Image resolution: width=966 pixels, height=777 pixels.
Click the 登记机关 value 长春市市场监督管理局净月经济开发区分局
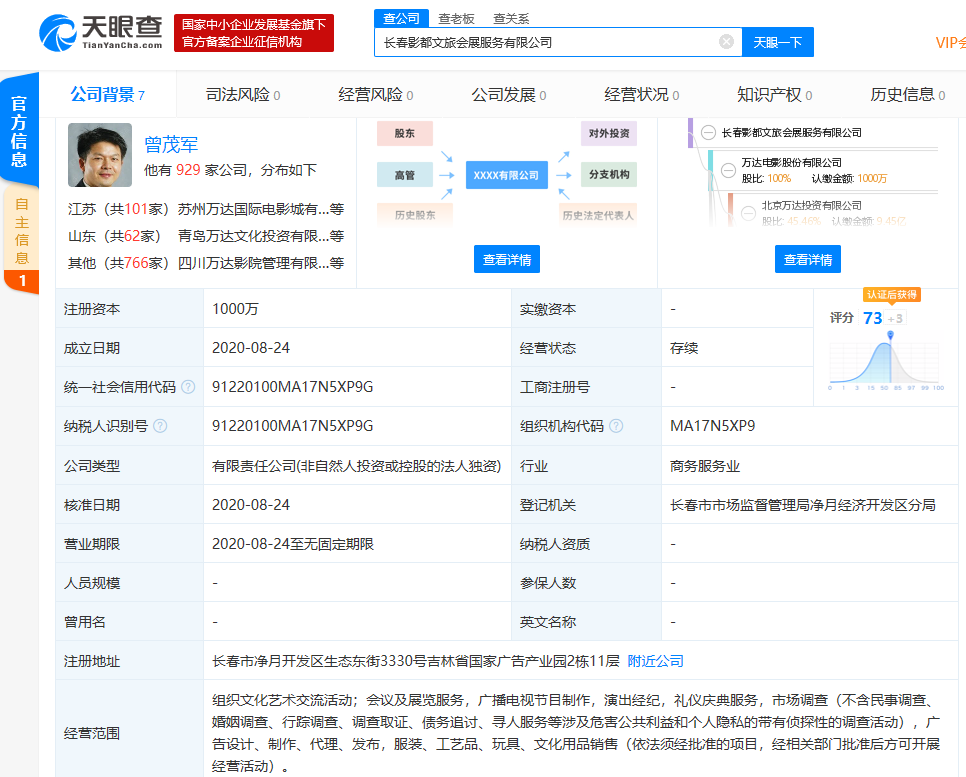[x=803, y=505]
